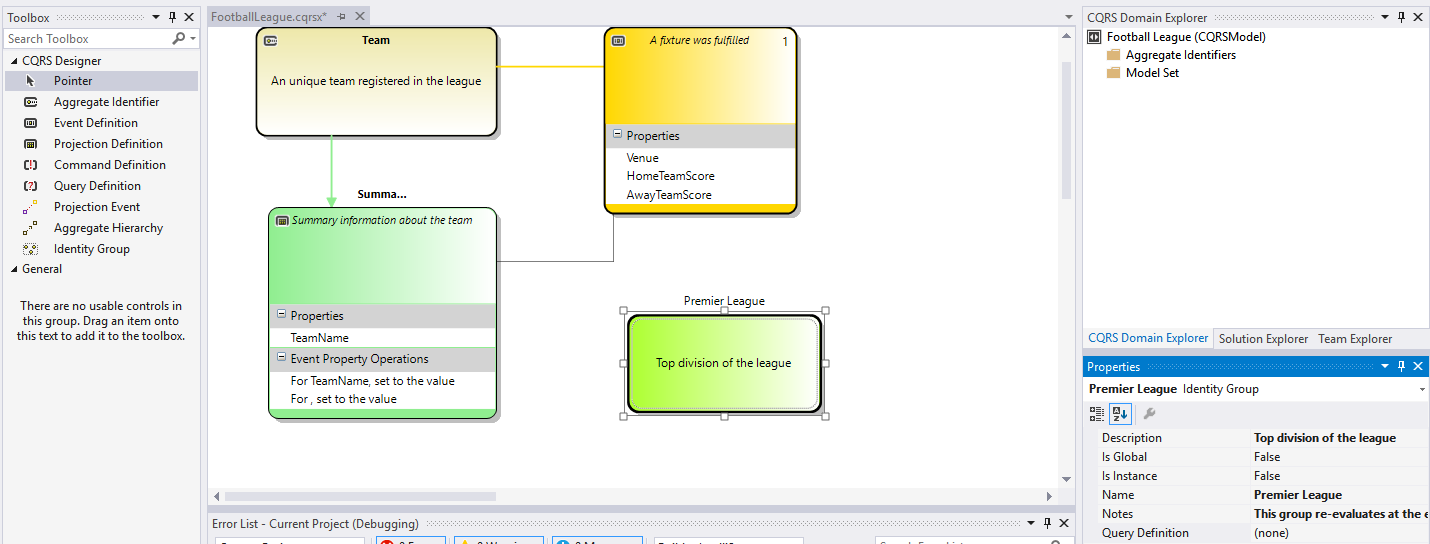Select Football League (CQRSModel) root node
This screenshot has width=1430, height=544.
(1186, 37)
